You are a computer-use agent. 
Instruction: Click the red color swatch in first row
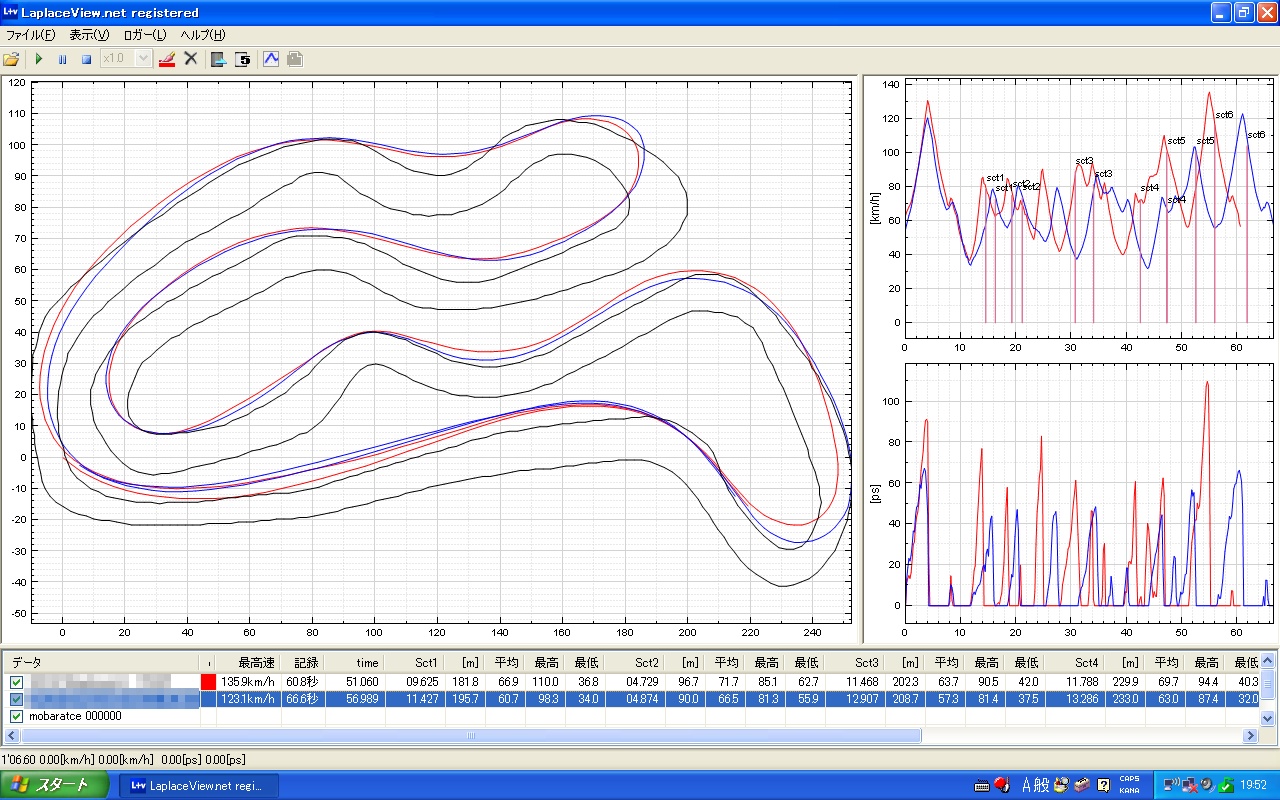[208, 682]
